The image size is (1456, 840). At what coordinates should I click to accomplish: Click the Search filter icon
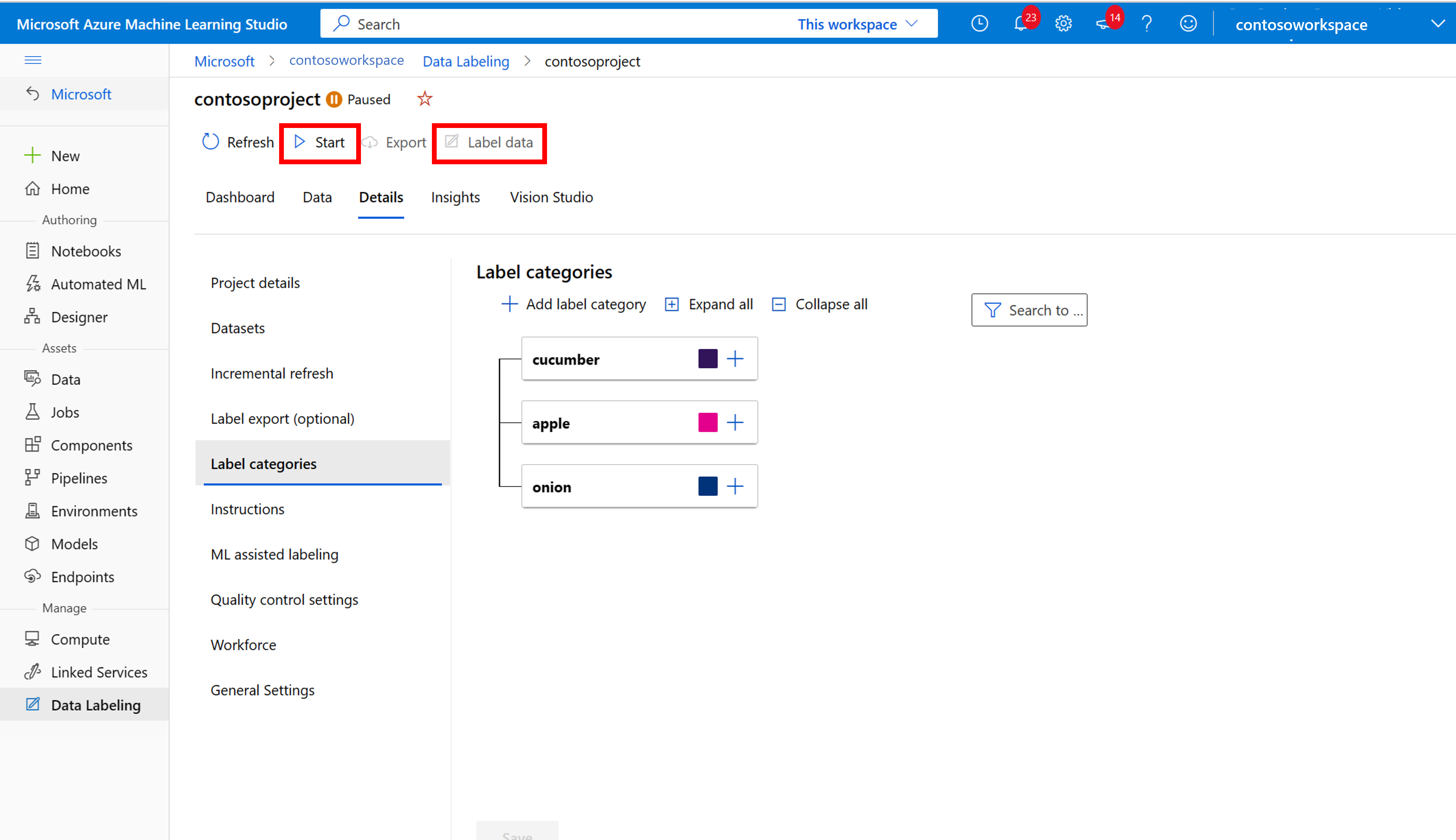pyautogui.click(x=990, y=309)
